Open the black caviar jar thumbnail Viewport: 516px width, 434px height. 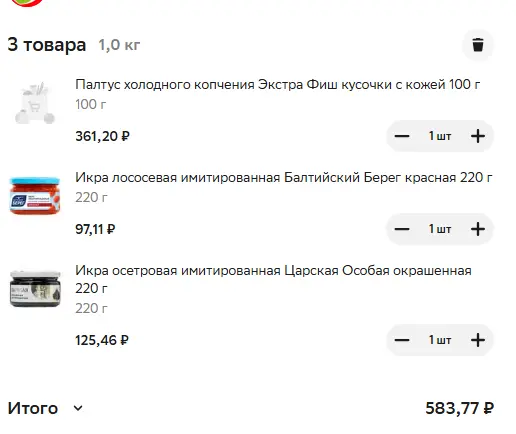[35, 289]
